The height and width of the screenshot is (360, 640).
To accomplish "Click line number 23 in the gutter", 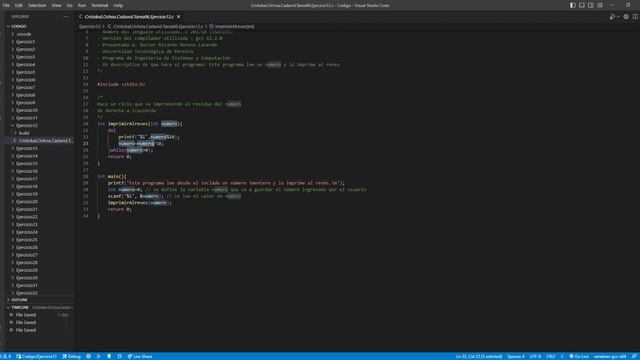I will tap(86, 143).
